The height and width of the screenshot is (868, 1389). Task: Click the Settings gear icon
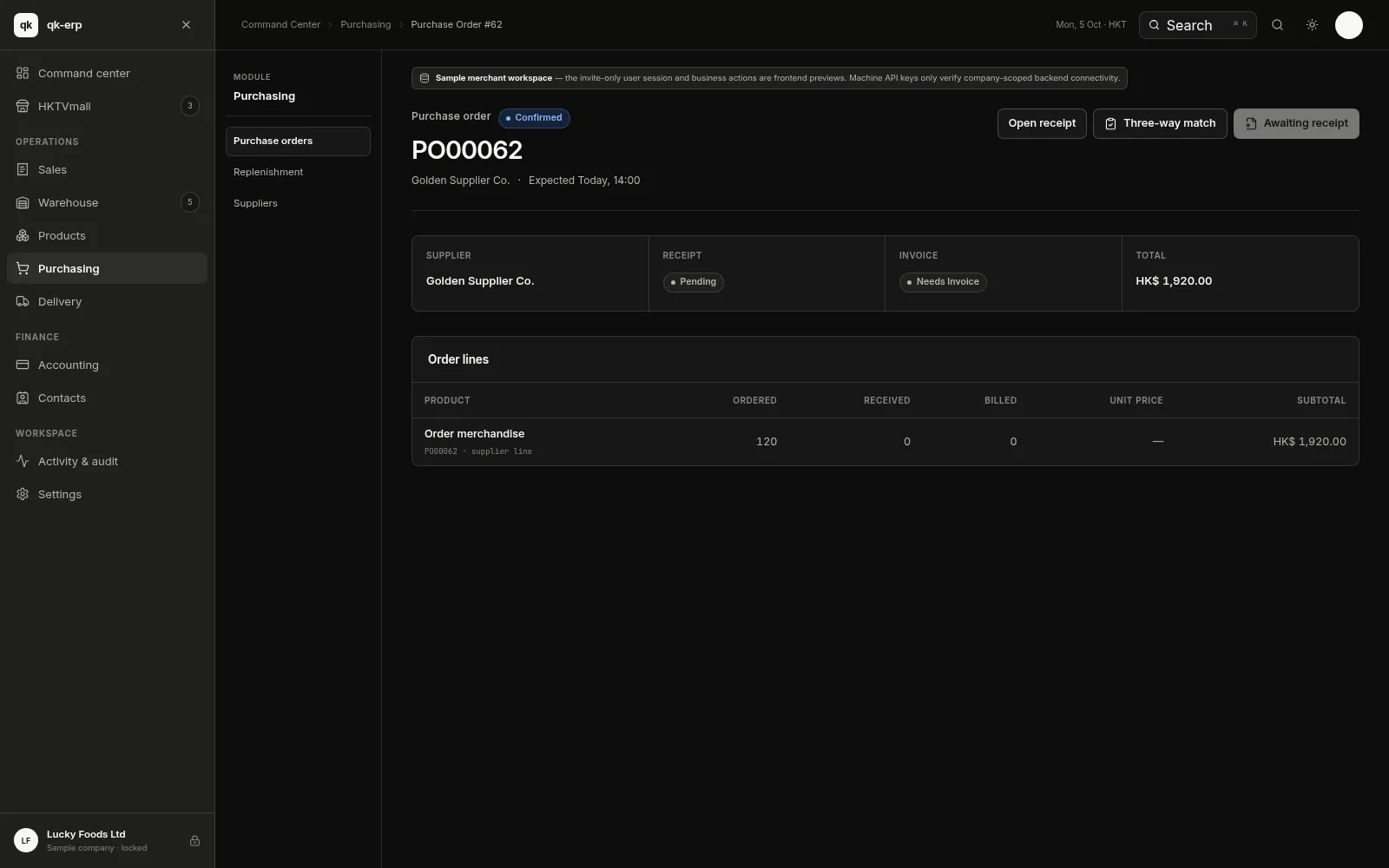(23, 494)
